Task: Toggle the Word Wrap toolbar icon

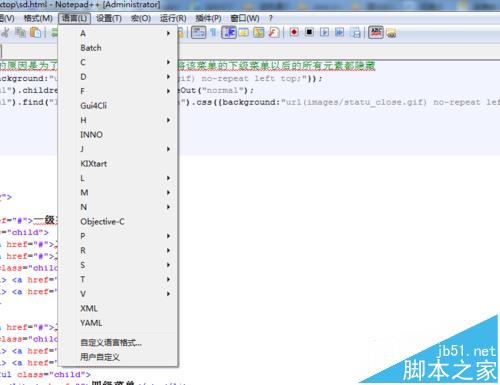Action: pos(198,32)
